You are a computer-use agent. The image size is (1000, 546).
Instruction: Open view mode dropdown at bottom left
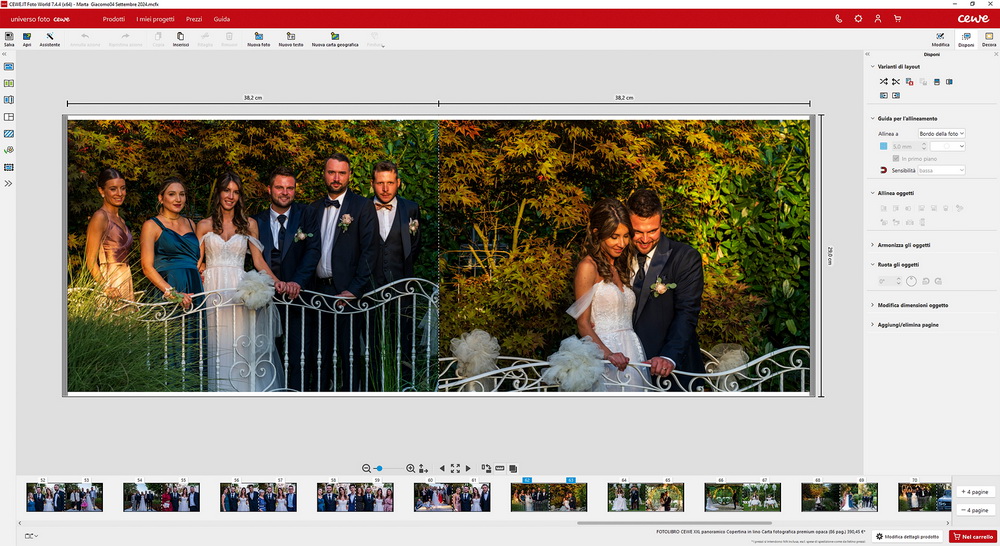[31, 536]
